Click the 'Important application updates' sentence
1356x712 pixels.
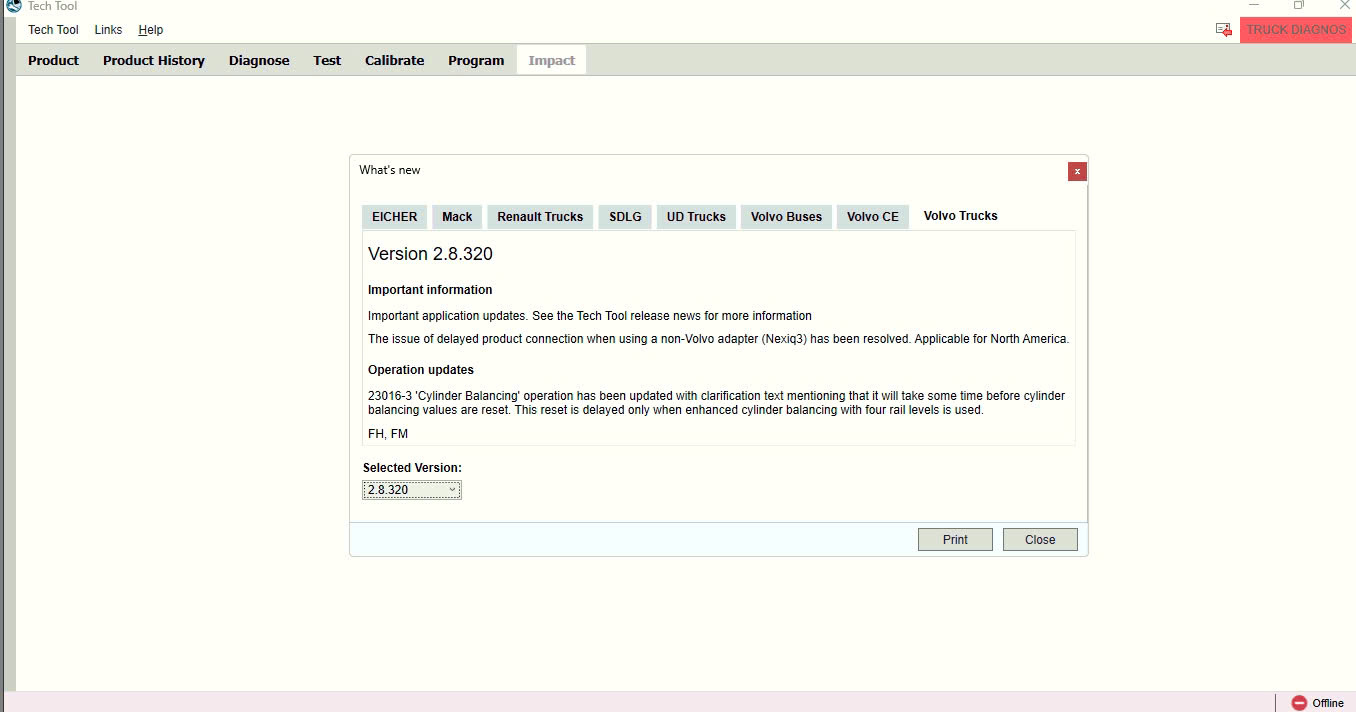pos(590,316)
